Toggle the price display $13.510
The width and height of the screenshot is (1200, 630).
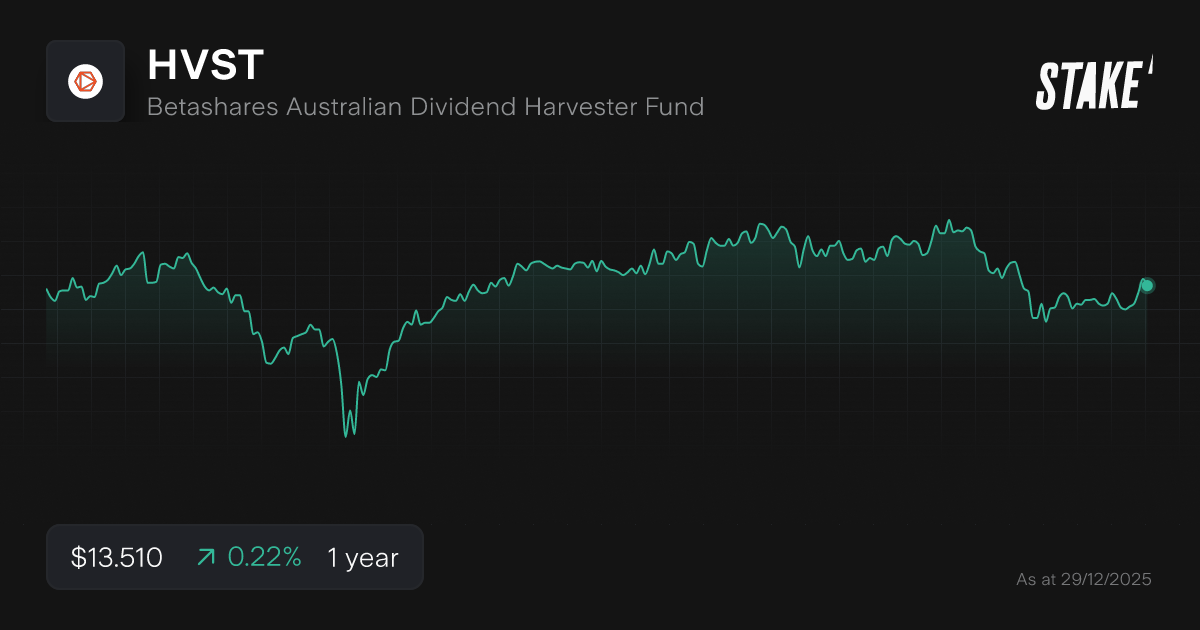tap(116, 557)
